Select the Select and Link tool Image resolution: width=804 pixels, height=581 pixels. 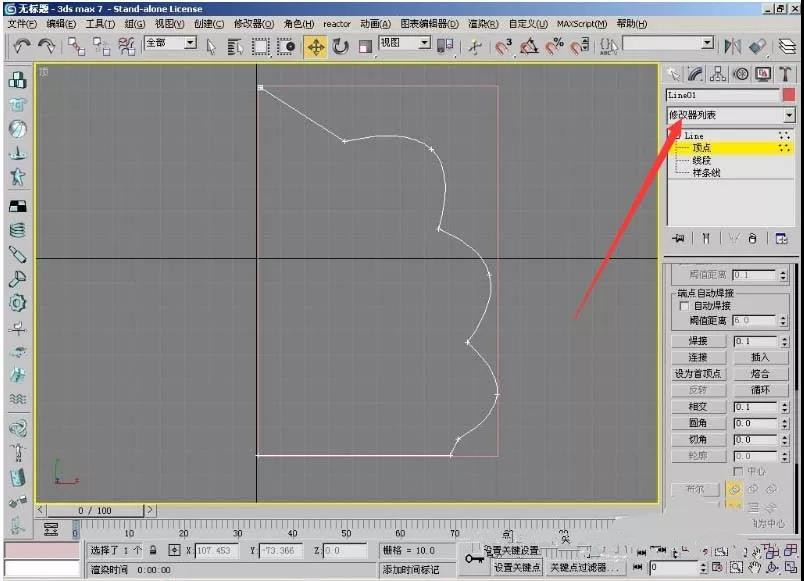coord(76,46)
